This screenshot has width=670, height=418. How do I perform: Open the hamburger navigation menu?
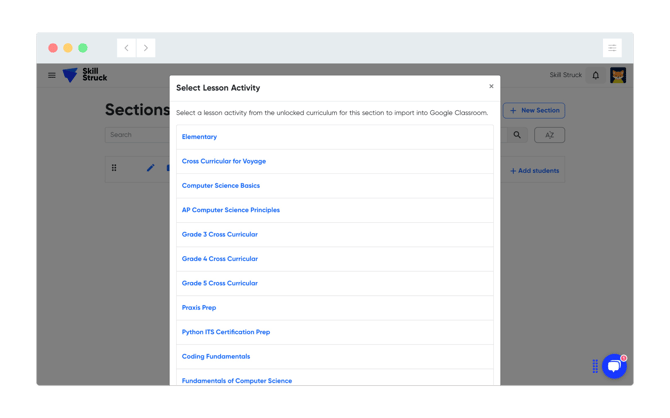coord(52,75)
